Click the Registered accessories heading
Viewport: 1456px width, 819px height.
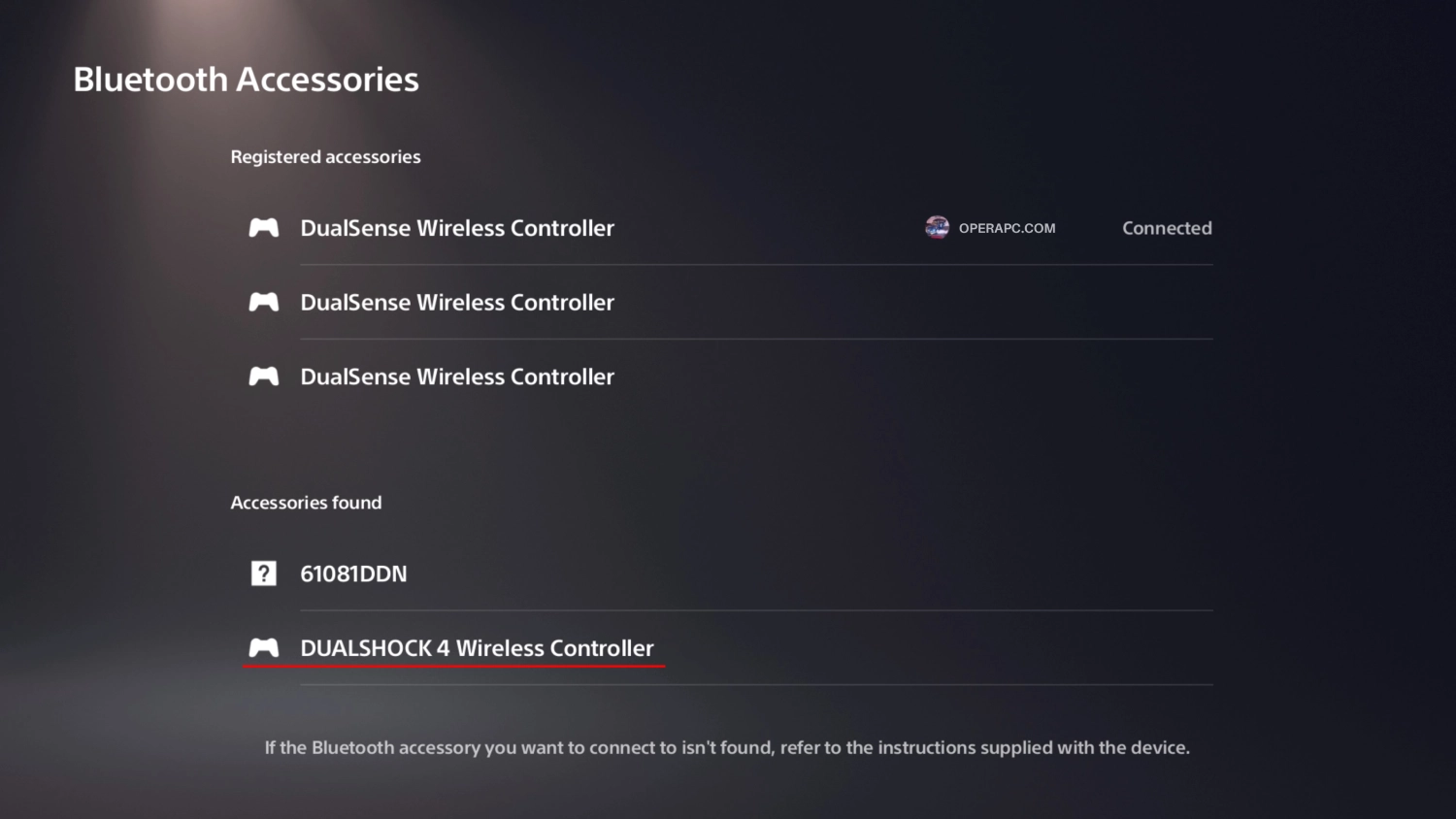click(x=325, y=157)
